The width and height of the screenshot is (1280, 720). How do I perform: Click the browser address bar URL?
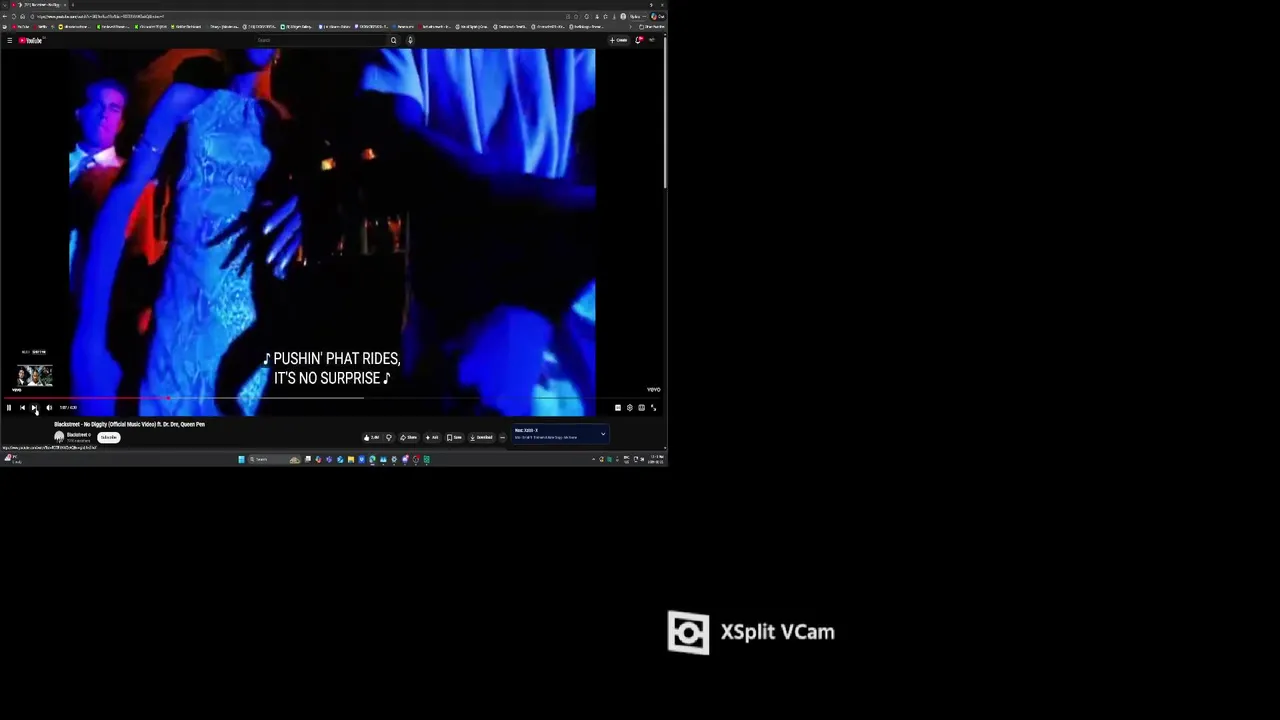pos(100,16)
